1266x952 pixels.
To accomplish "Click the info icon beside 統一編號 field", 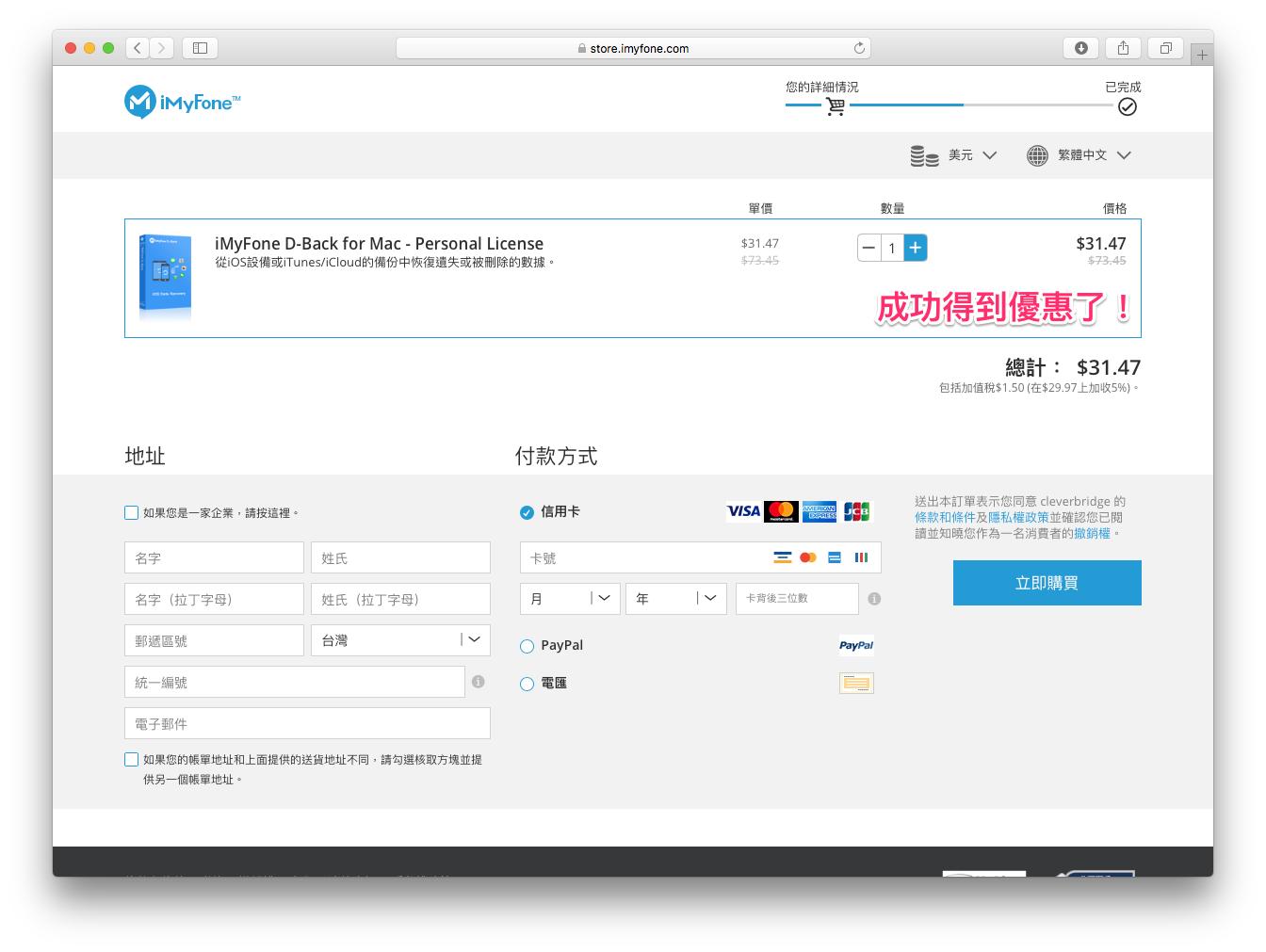I will [x=479, y=682].
